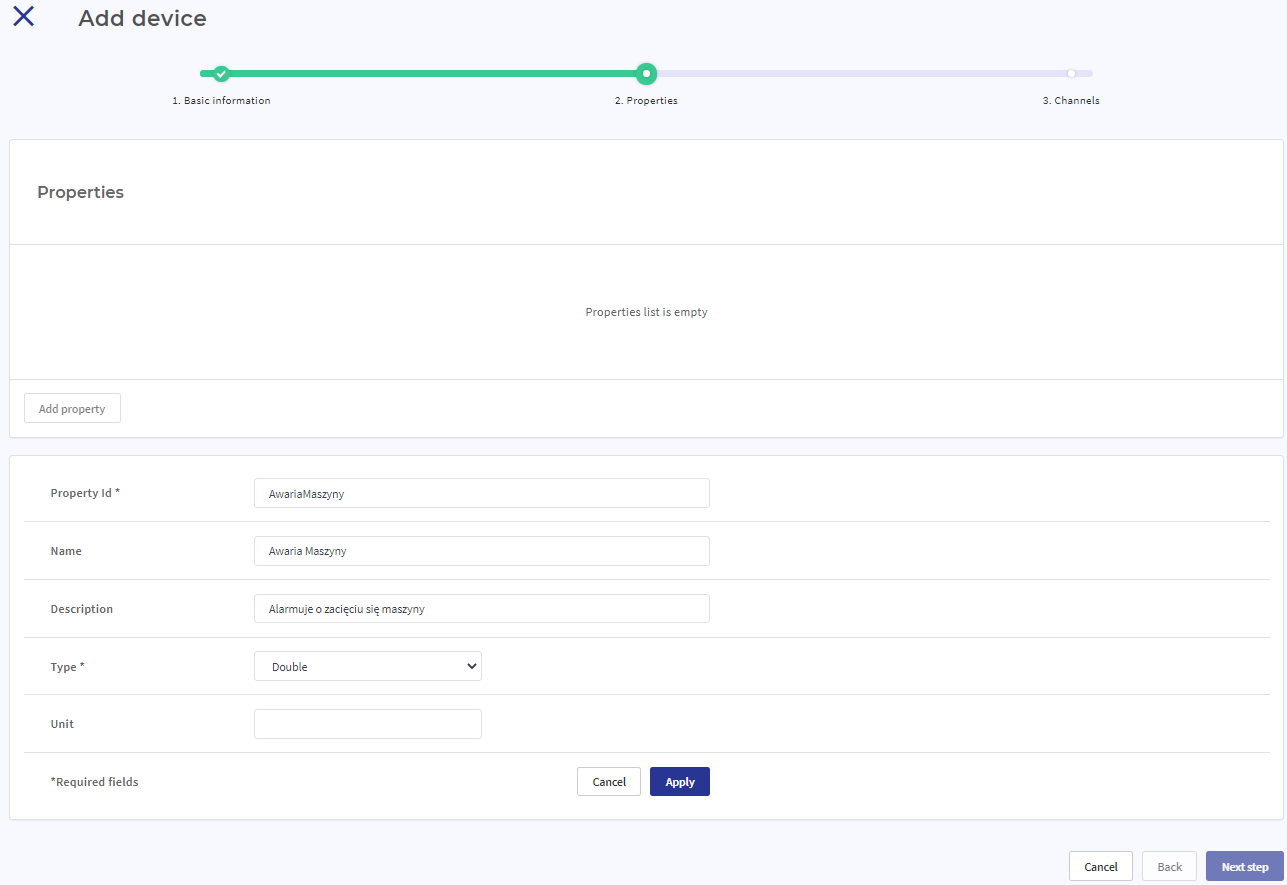Open the Type dropdown showing Double

click(x=368, y=667)
